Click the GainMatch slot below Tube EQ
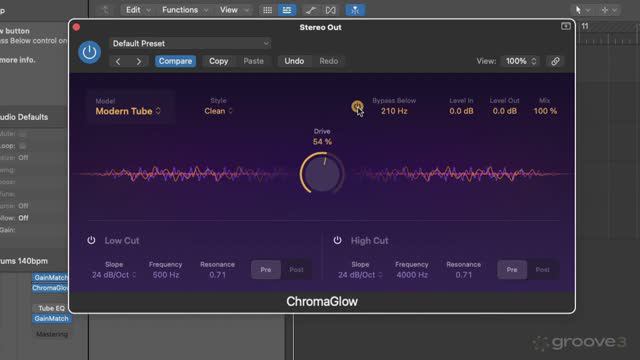 coord(51,318)
